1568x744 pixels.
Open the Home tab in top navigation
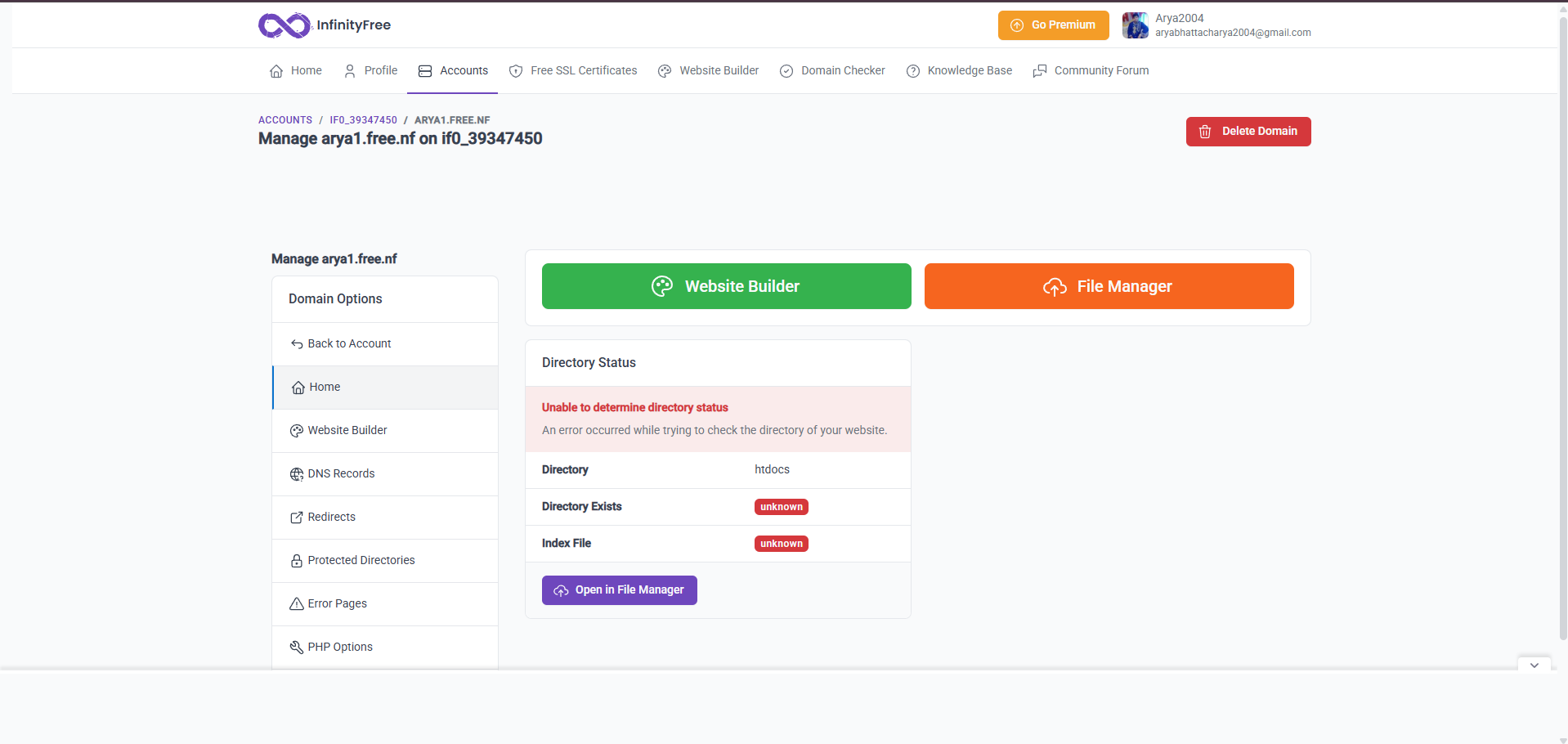click(x=295, y=71)
